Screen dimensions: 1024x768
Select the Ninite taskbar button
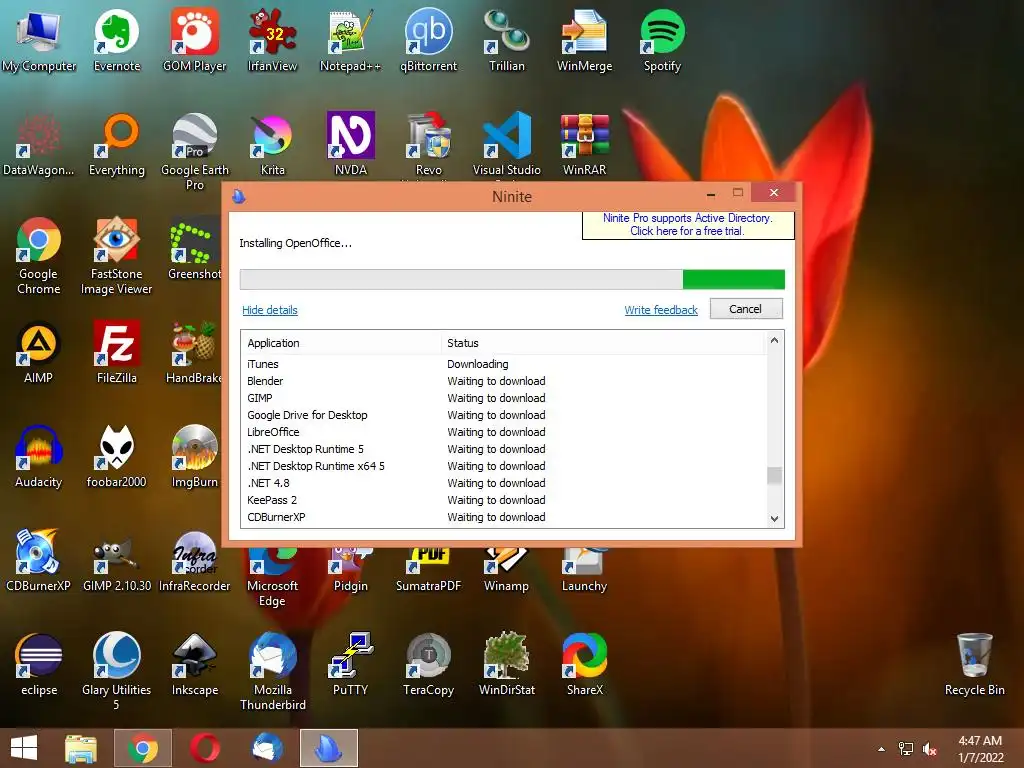(328, 748)
